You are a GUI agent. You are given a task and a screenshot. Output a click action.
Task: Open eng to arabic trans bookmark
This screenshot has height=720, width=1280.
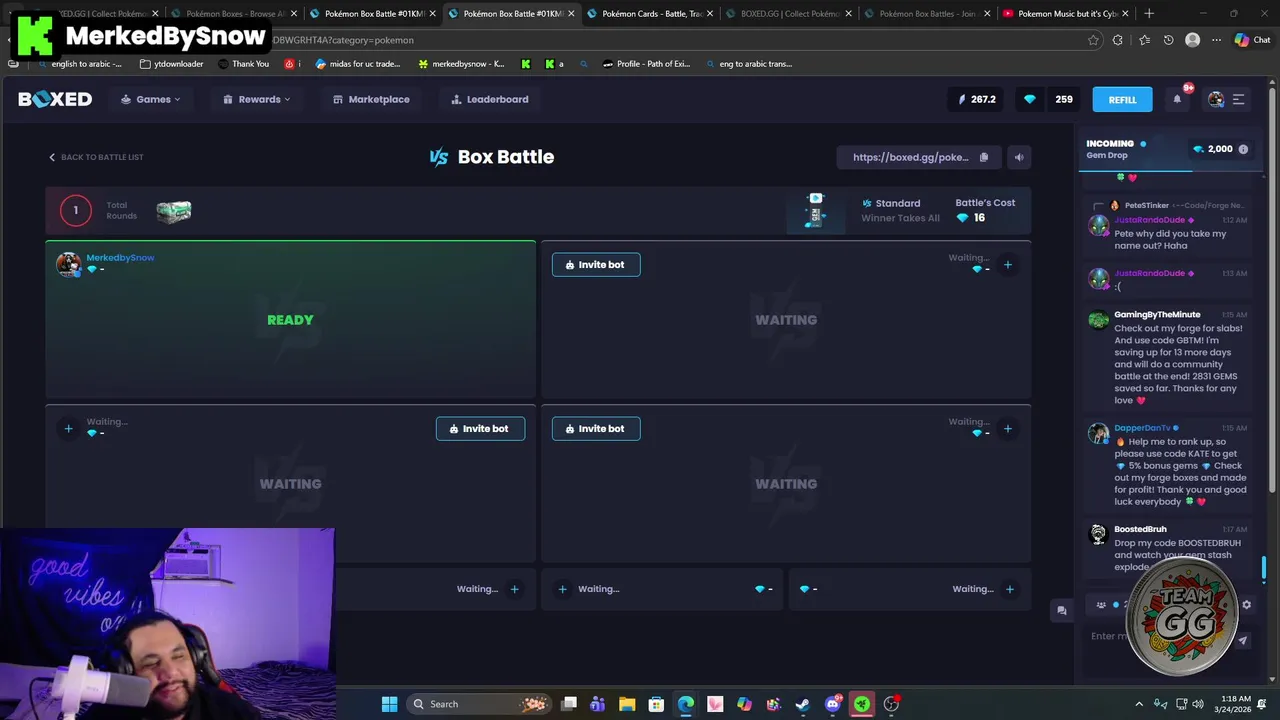(x=748, y=64)
